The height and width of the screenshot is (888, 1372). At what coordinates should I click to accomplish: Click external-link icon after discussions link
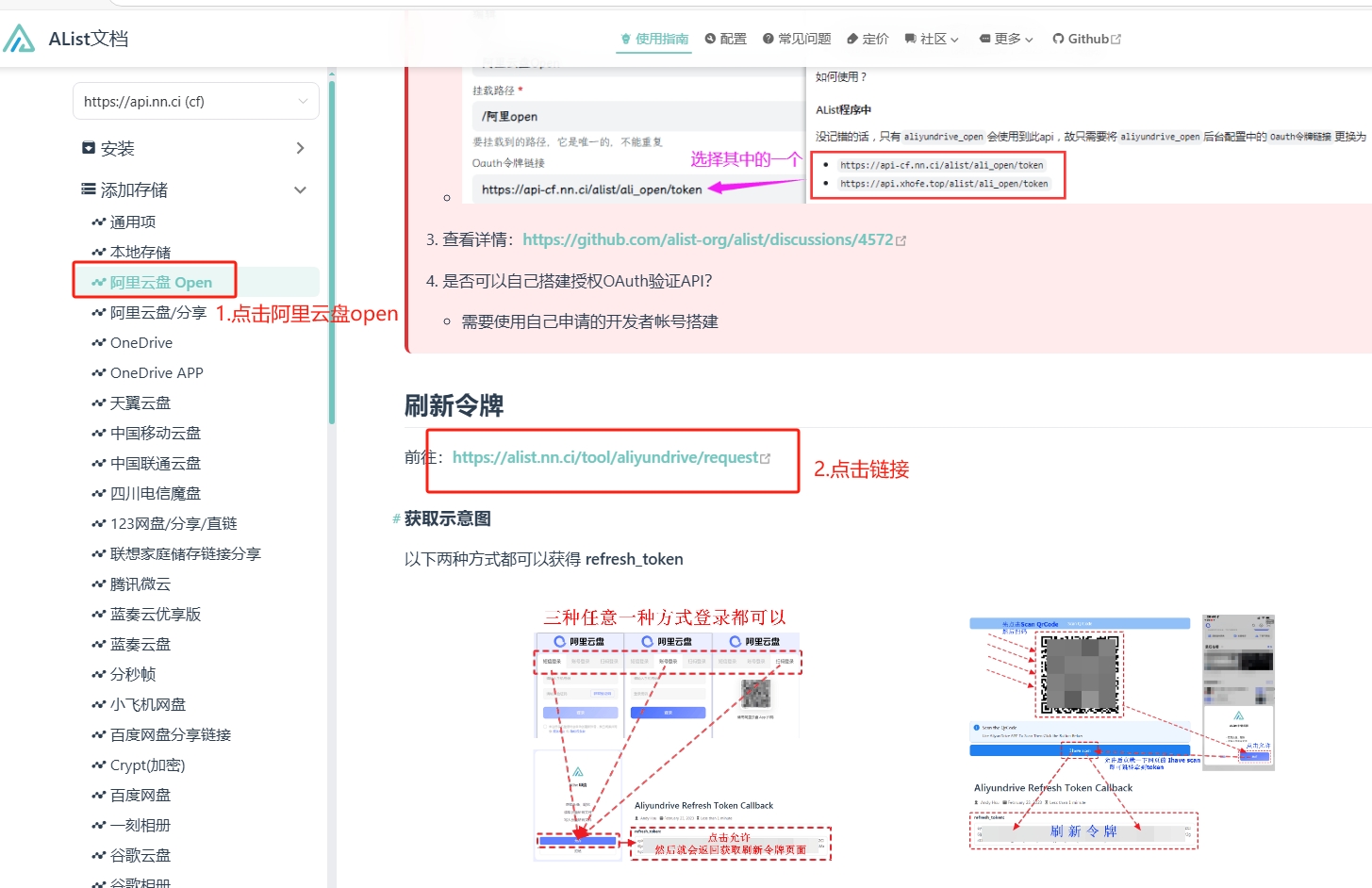point(901,240)
